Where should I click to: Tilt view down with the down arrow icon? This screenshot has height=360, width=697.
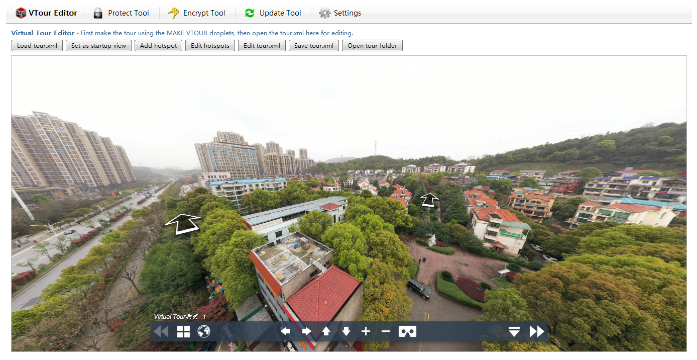pyautogui.click(x=346, y=332)
